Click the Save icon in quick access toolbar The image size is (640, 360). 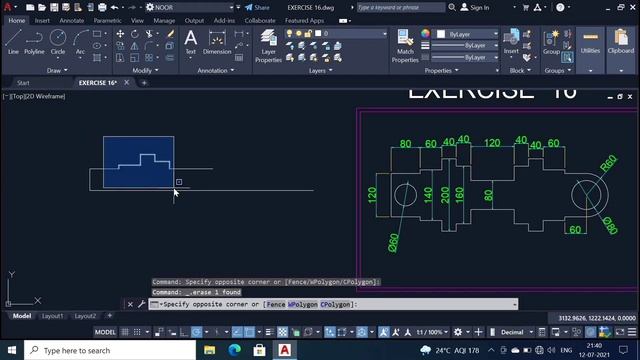point(54,7)
